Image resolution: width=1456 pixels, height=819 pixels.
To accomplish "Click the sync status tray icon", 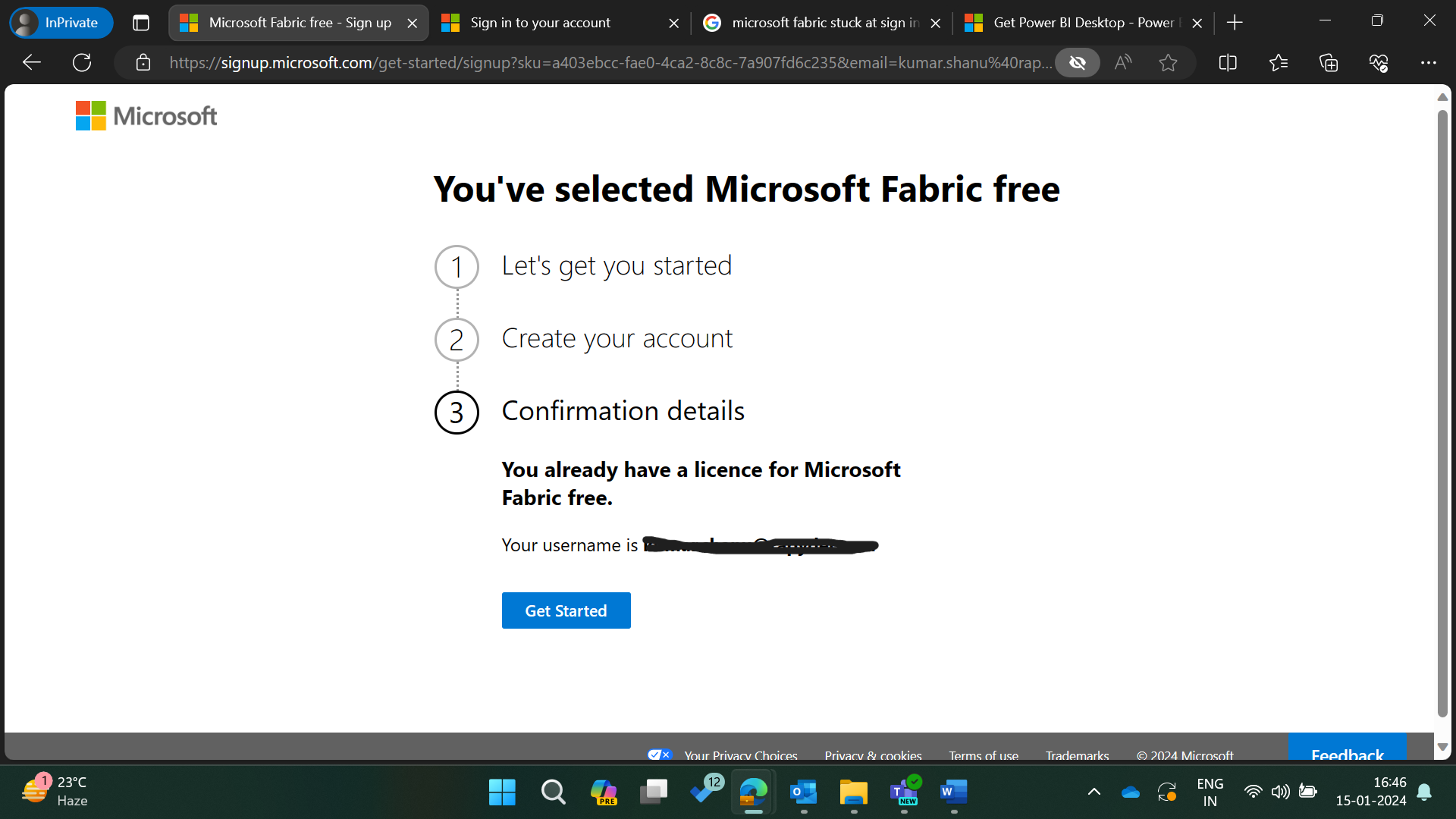I will [1167, 792].
